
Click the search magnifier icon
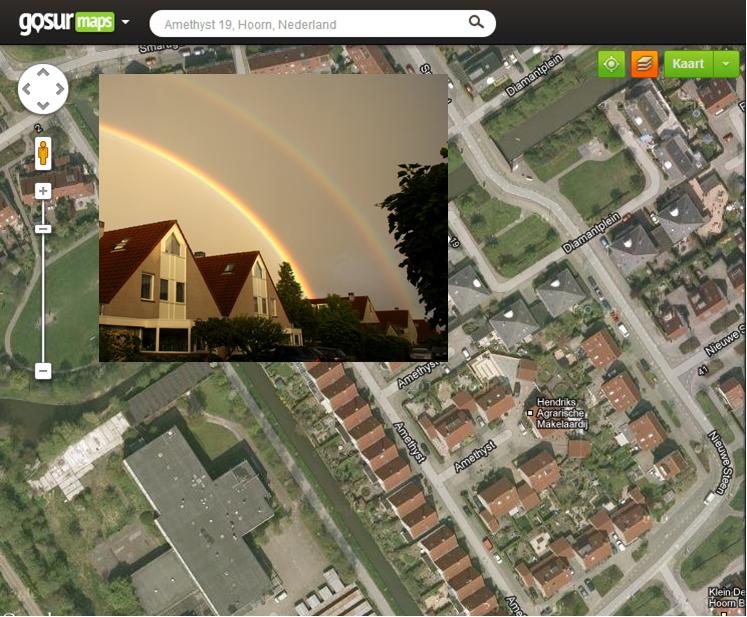click(476, 22)
